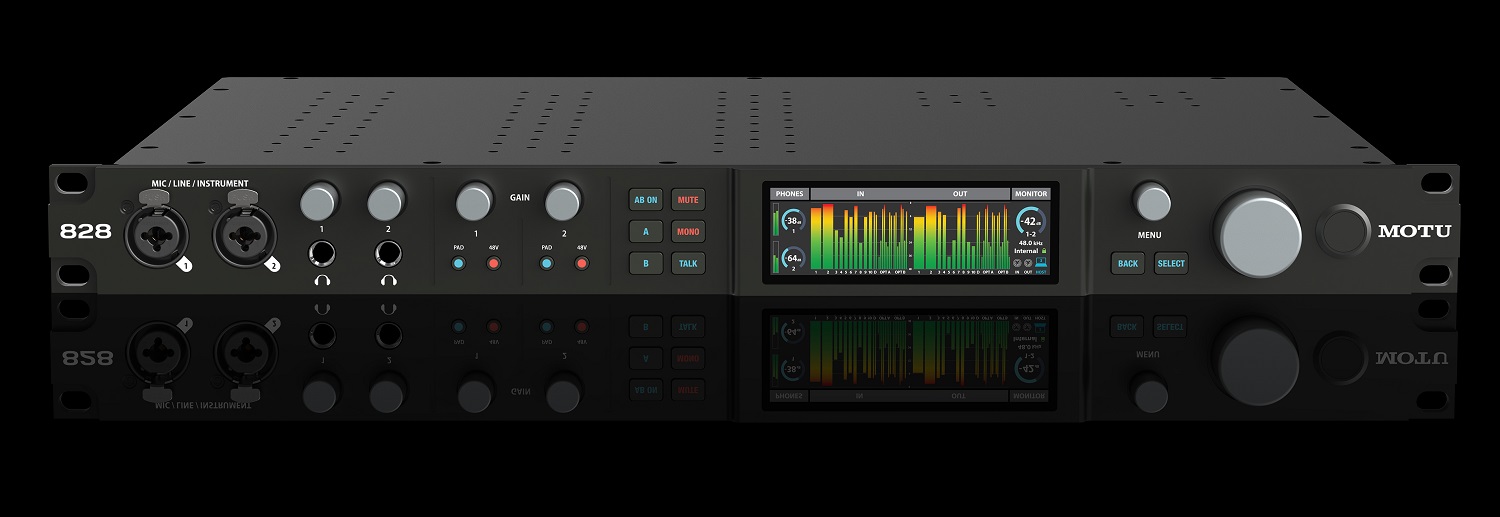Click the GAIN knob for channel 2
The height and width of the screenshot is (517, 1500).
[564, 201]
